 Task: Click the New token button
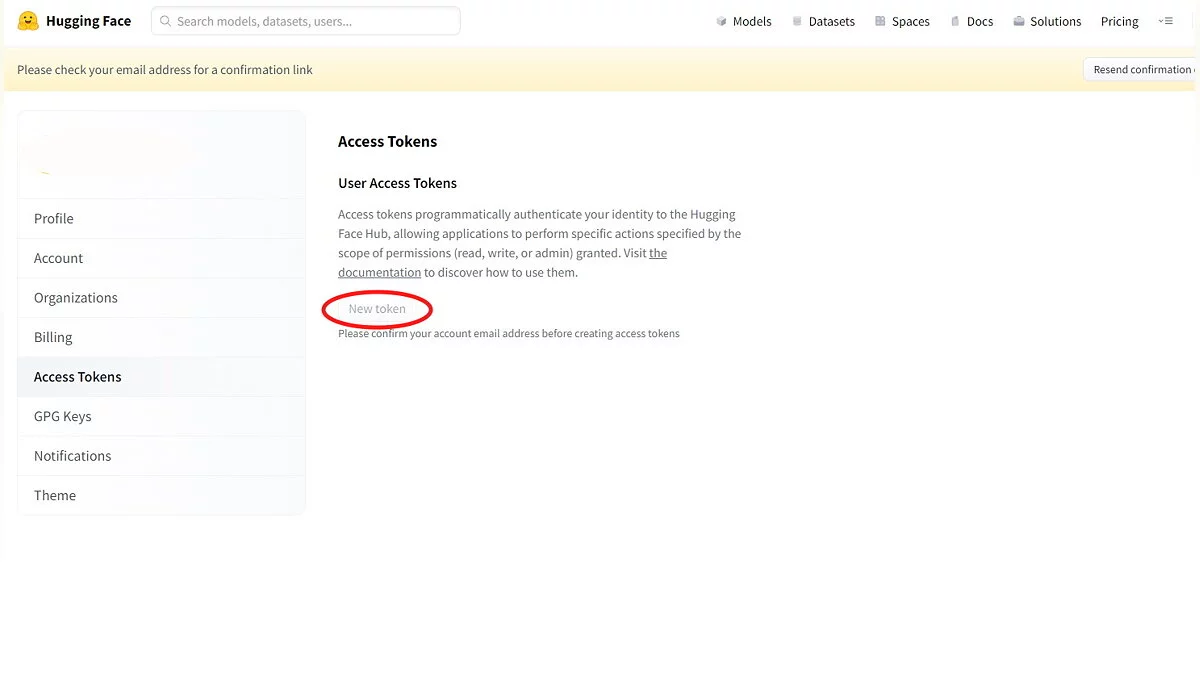coord(377,309)
